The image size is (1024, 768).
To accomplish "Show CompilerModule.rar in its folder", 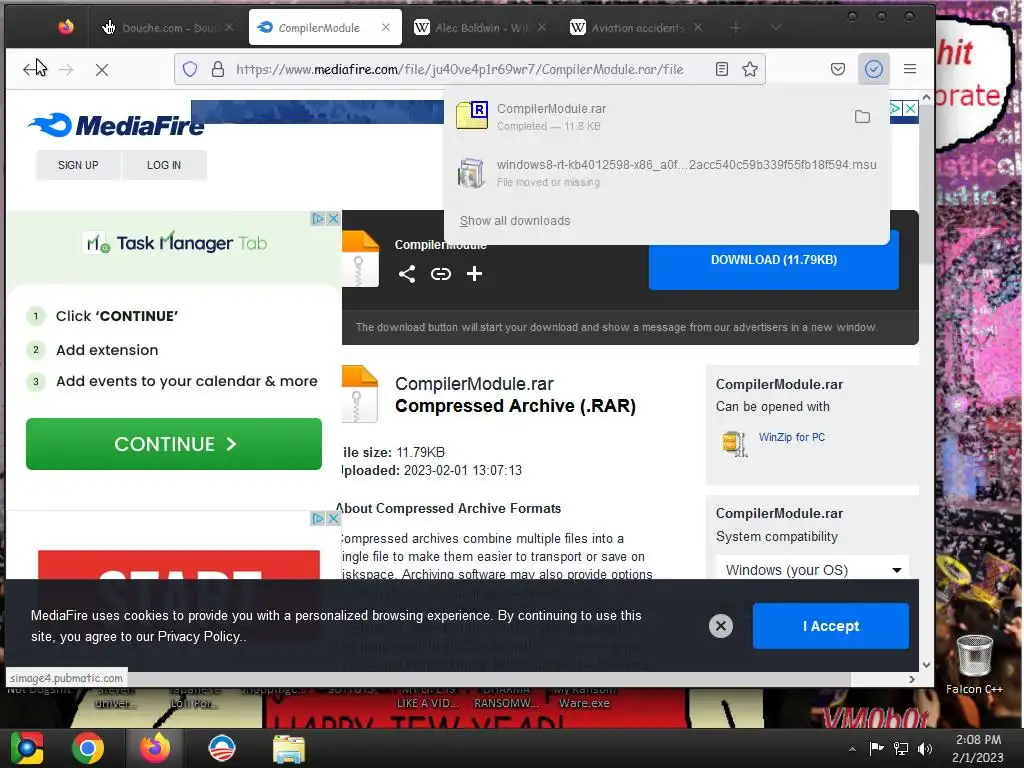I will [862, 117].
